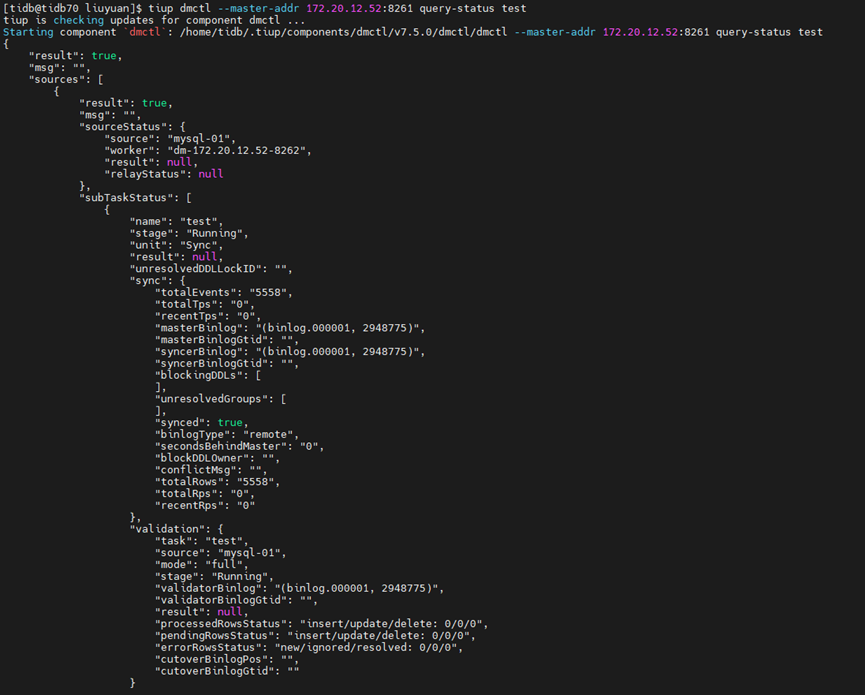Select the "cutoverBinlogPos" line

pyautogui.click(x=227, y=659)
